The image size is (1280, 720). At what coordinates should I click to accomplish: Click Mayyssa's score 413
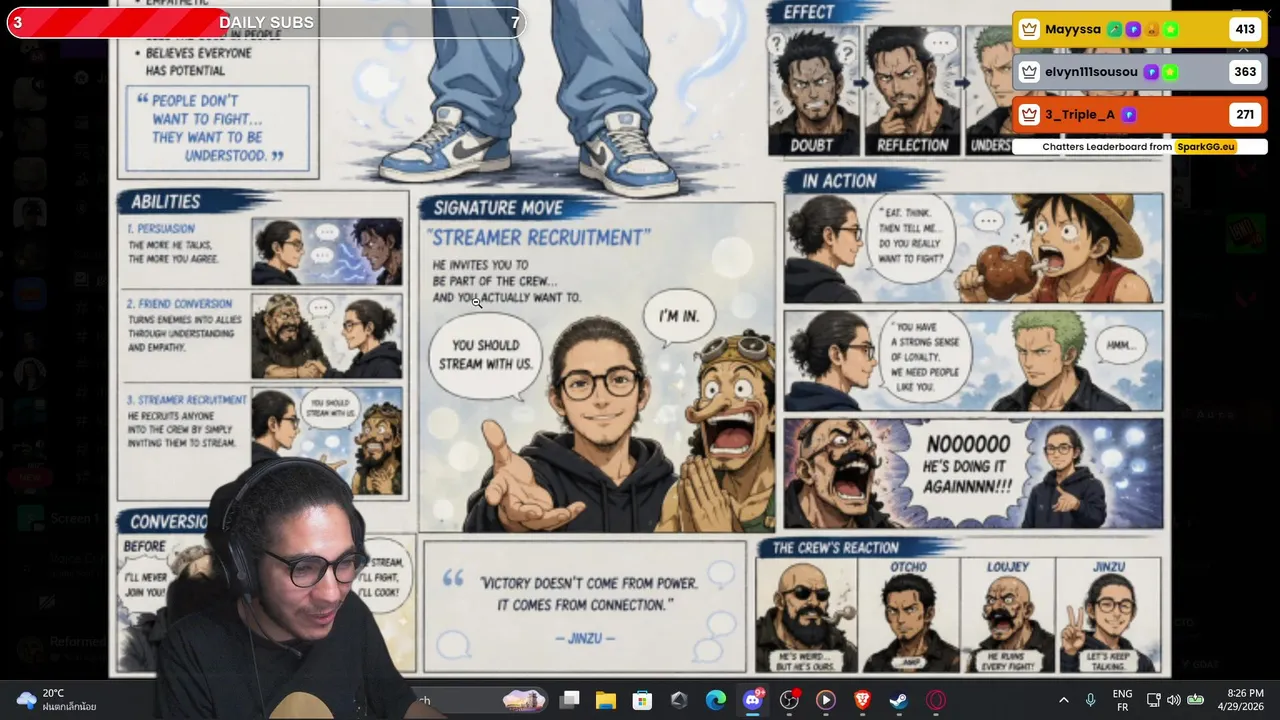click(x=1244, y=29)
